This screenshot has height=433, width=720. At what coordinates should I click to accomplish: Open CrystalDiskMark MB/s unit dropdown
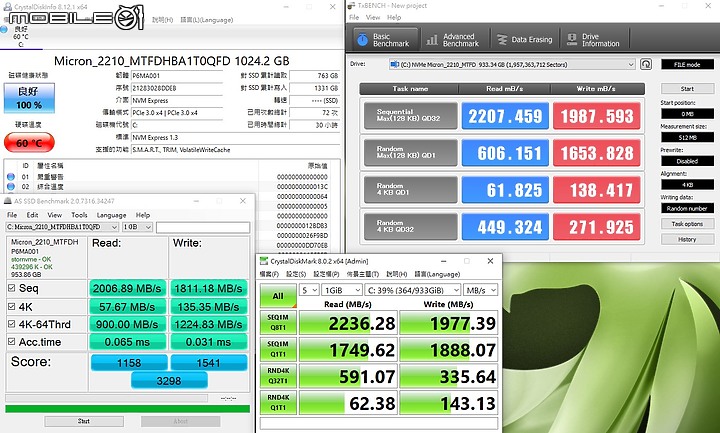click(x=480, y=290)
